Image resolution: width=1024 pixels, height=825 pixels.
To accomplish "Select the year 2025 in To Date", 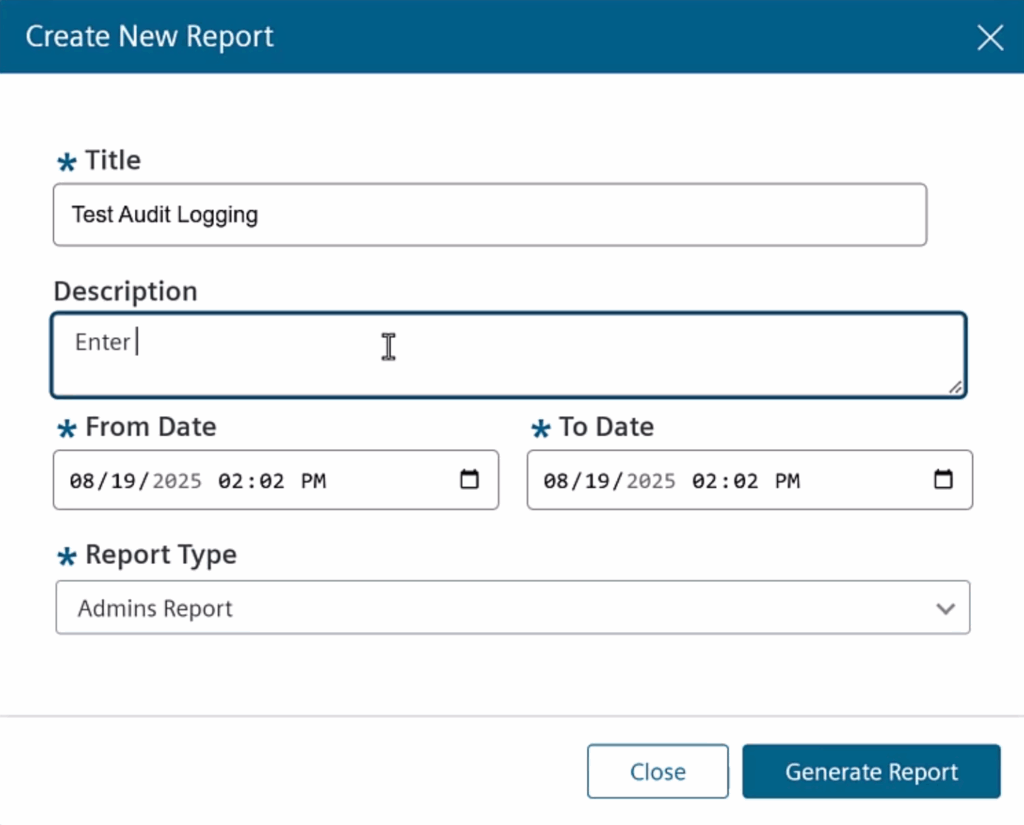I will tap(650, 481).
